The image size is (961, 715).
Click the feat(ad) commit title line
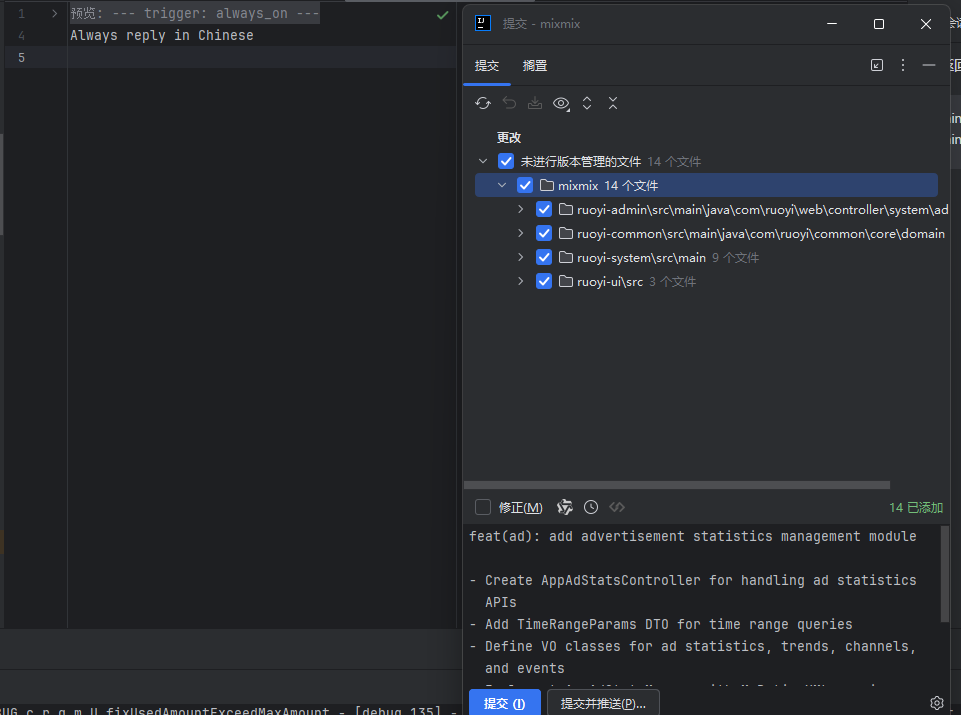click(x=693, y=536)
